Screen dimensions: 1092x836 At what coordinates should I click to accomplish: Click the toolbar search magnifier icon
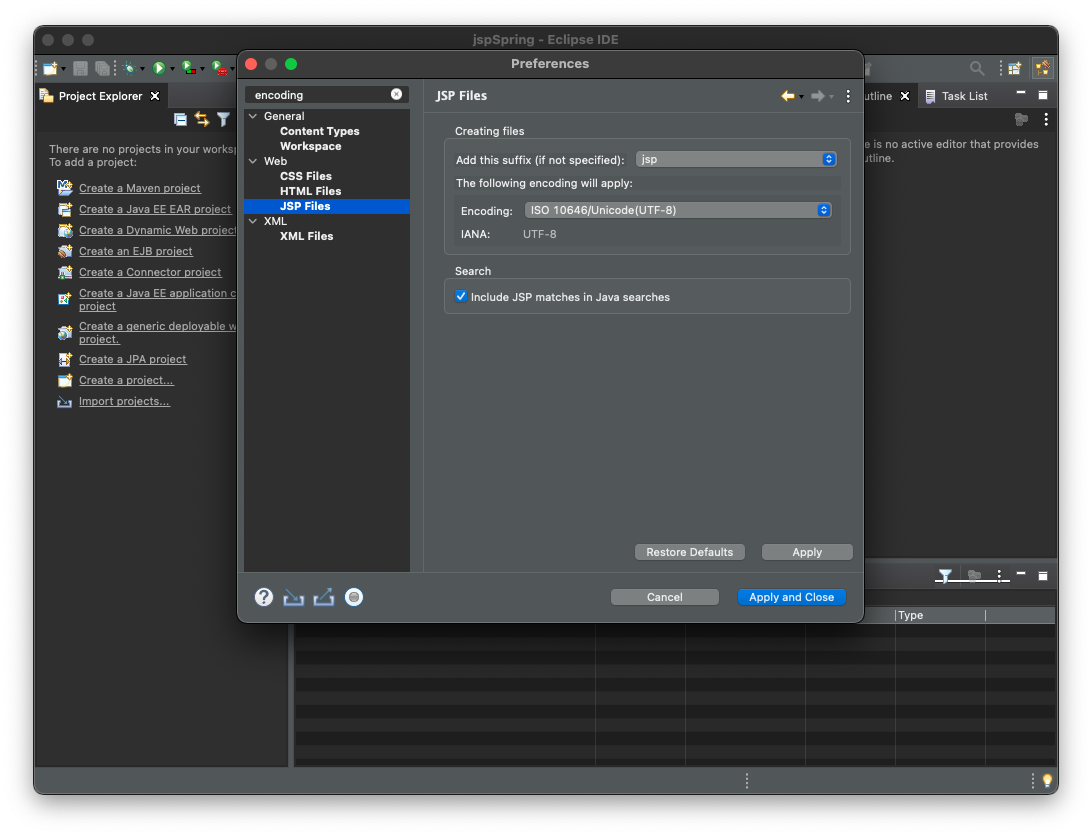point(977,68)
